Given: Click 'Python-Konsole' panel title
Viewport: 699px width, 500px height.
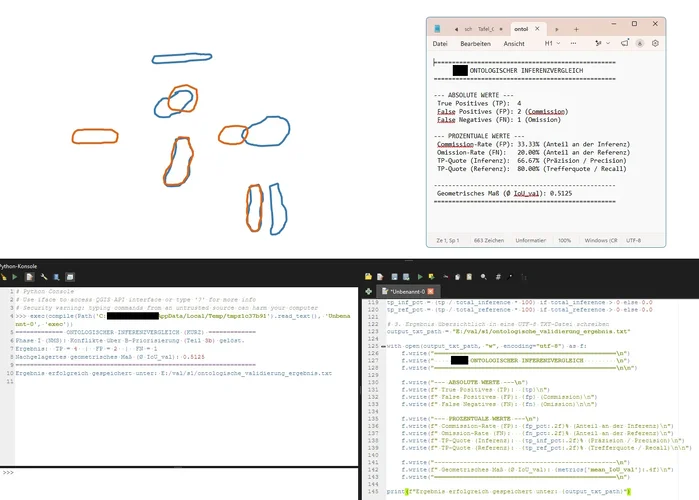Looking at the screenshot, I should point(18,266).
